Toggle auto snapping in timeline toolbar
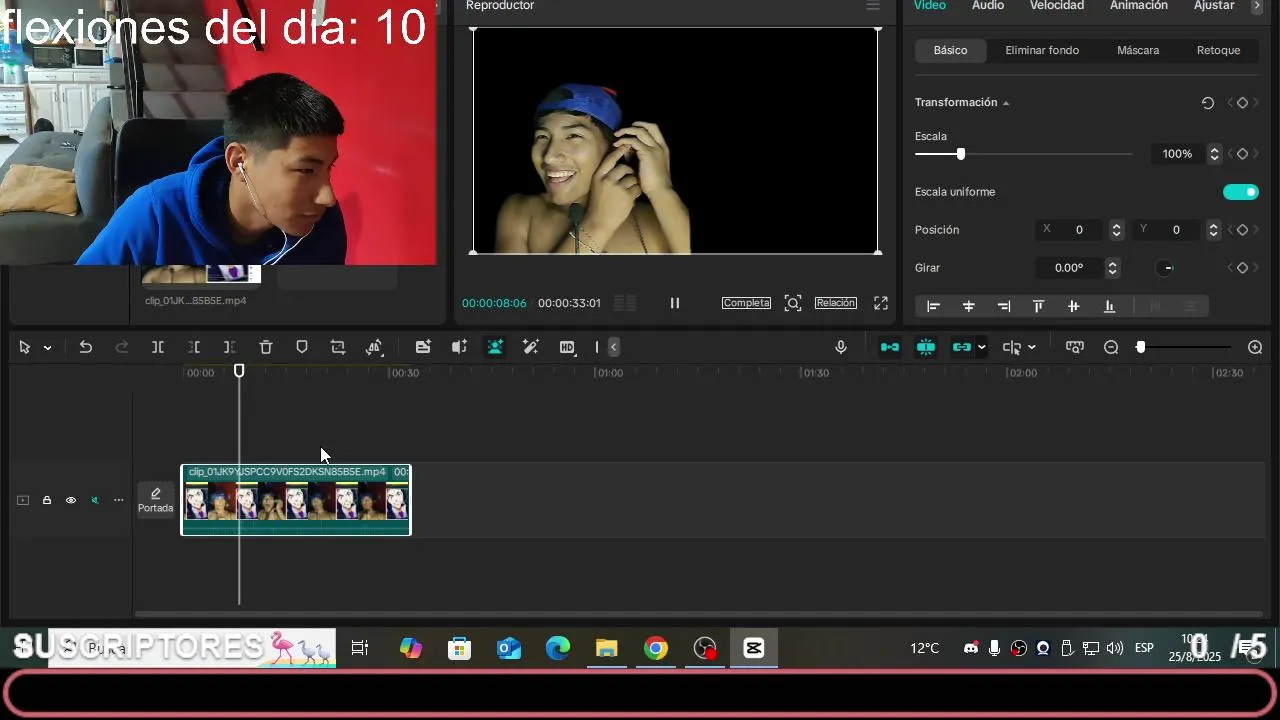Screen dimensions: 1280x720 [926, 347]
